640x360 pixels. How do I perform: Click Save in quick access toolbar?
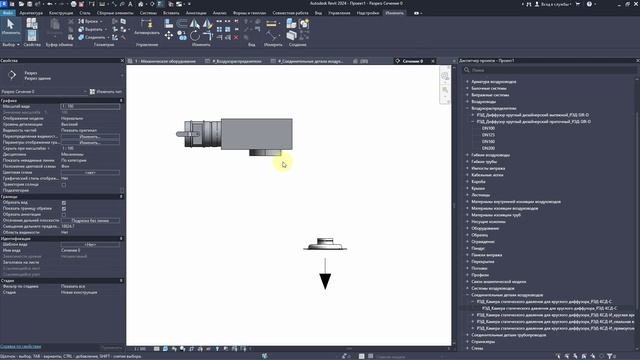[x=29, y=4]
